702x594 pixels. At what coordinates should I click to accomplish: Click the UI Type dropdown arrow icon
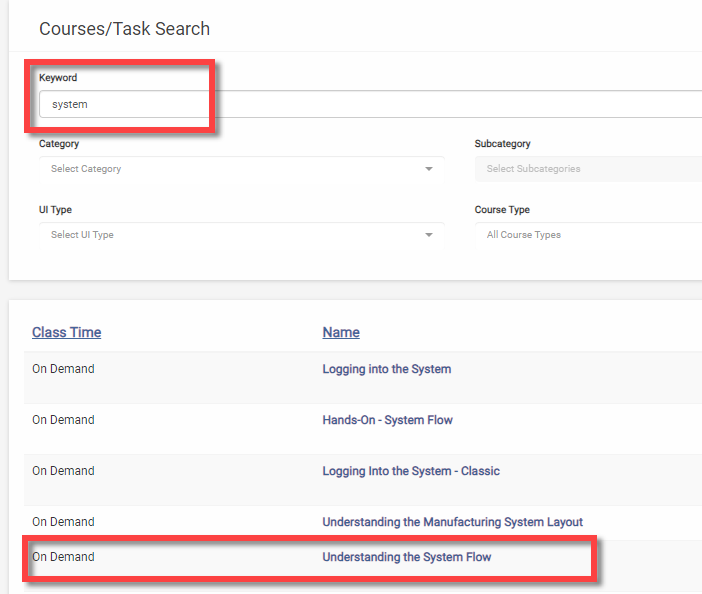point(428,235)
